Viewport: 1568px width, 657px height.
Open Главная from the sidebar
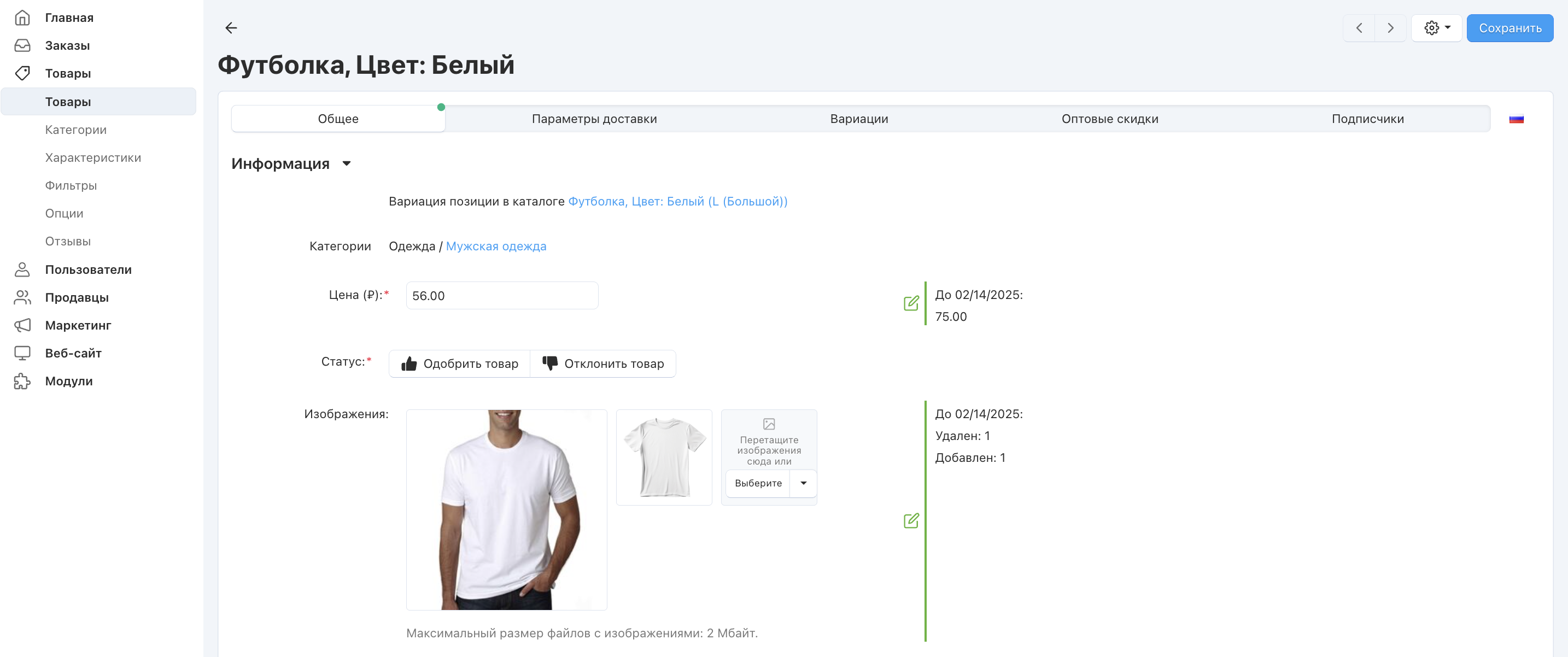point(69,17)
